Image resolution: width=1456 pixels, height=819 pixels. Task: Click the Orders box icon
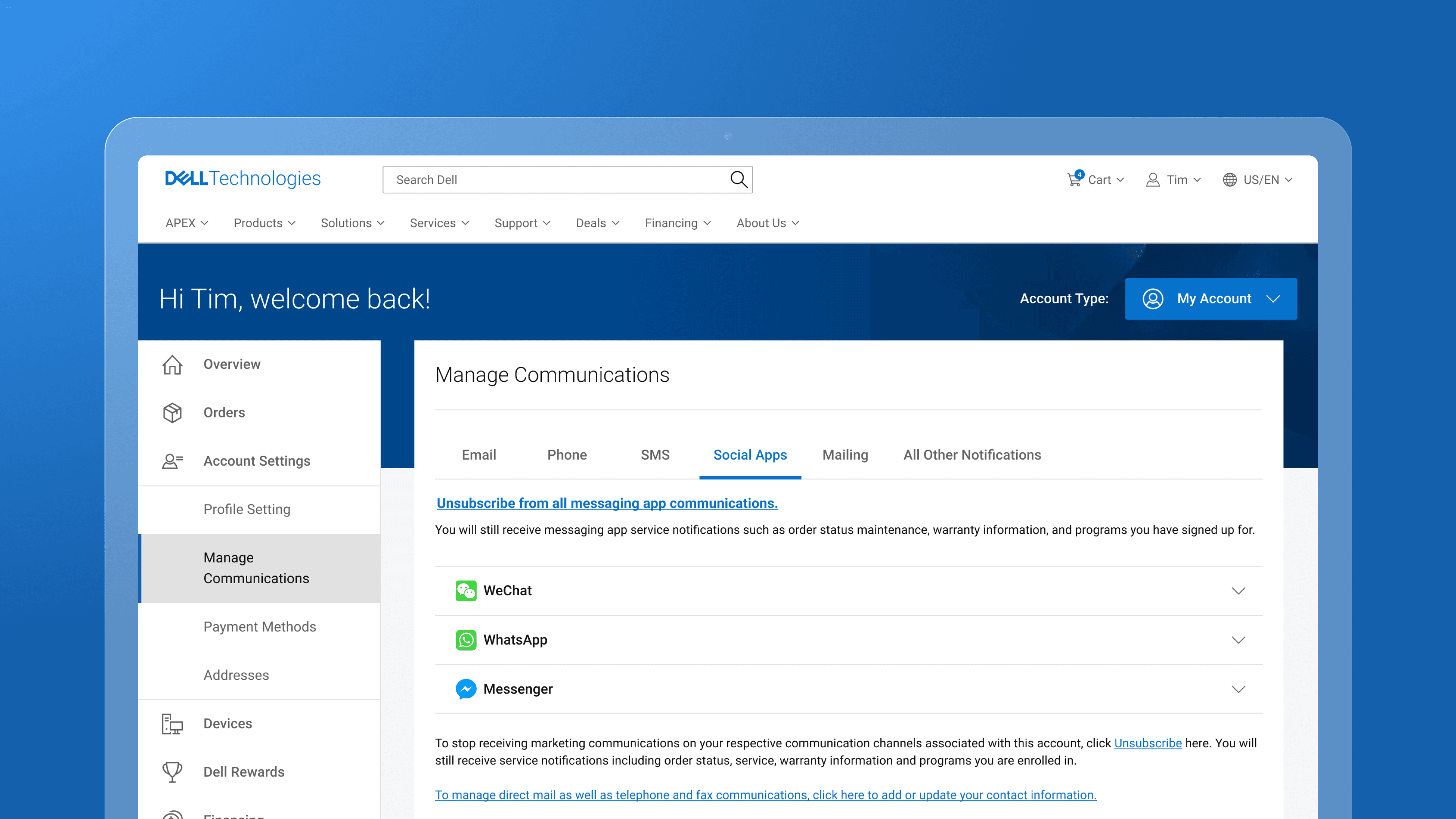(173, 413)
